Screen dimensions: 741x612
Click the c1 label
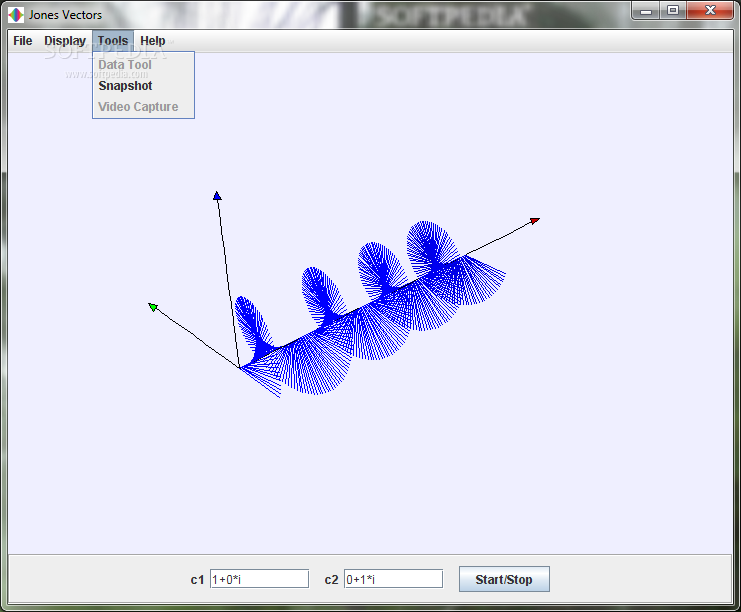point(197,580)
